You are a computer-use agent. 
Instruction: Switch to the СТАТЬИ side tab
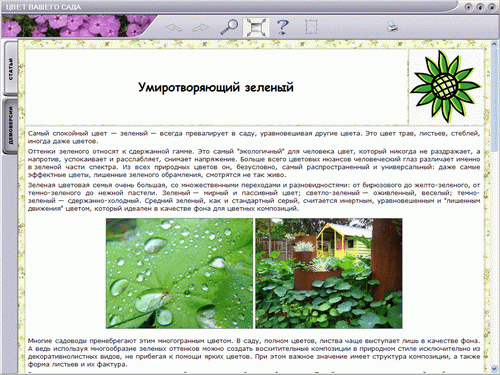tap(11, 68)
